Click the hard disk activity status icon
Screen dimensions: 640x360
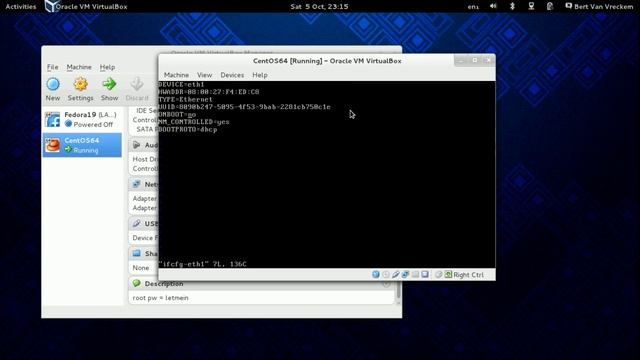point(376,274)
